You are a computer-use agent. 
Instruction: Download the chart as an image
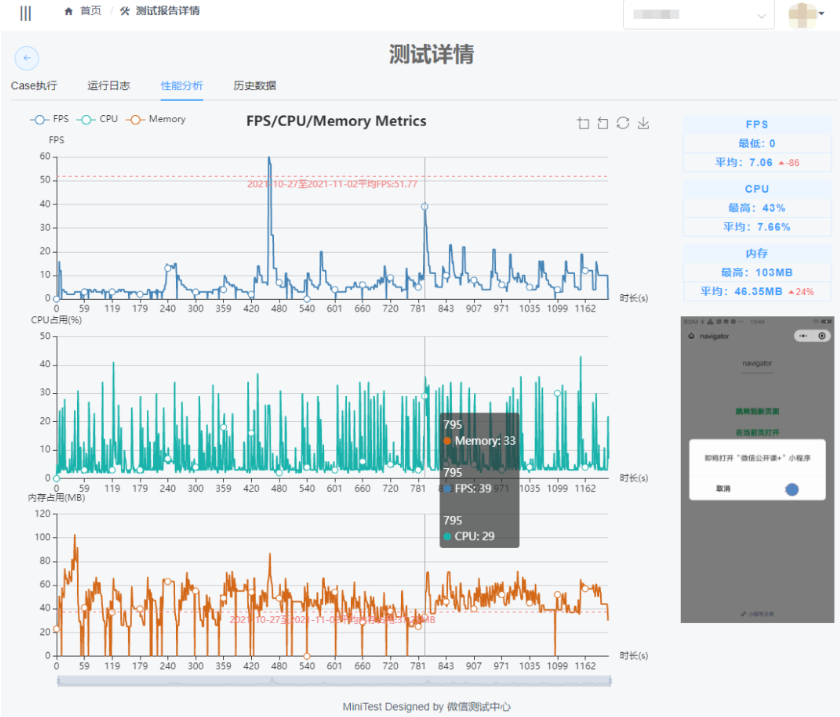coord(643,123)
